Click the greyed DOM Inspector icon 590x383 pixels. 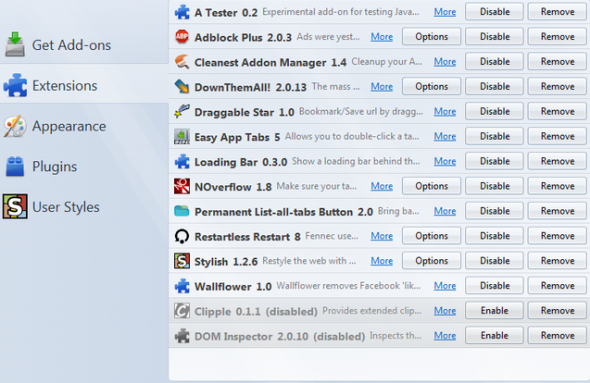click(x=182, y=336)
